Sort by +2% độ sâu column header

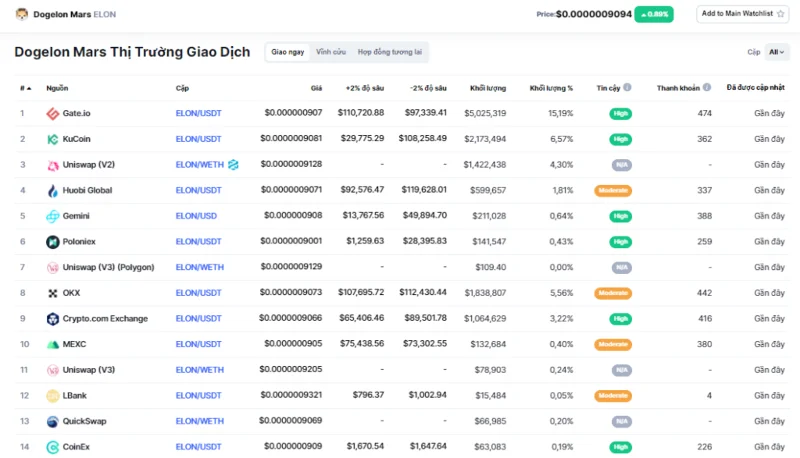click(365, 88)
